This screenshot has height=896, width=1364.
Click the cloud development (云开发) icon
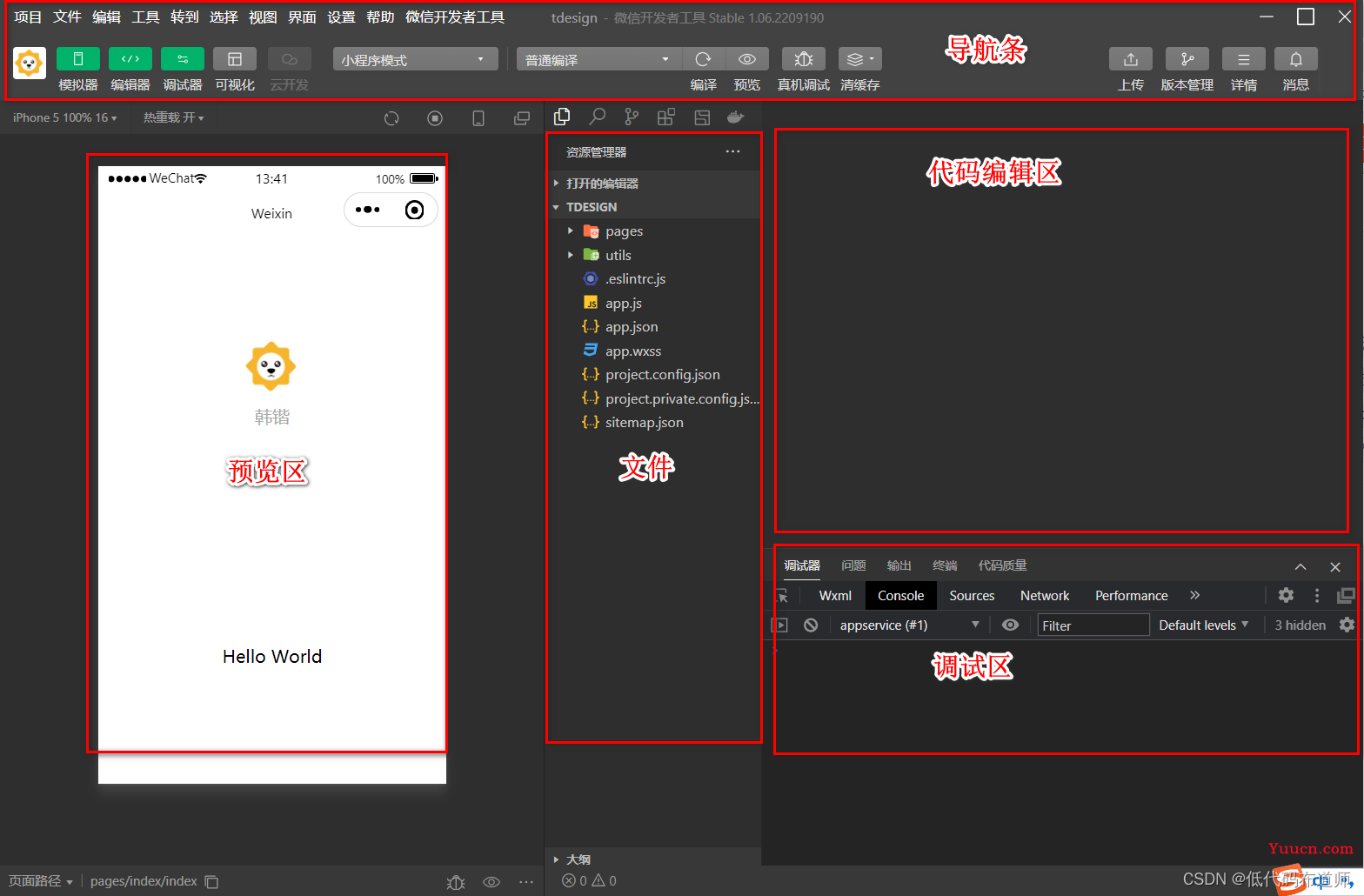(x=290, y=59)
